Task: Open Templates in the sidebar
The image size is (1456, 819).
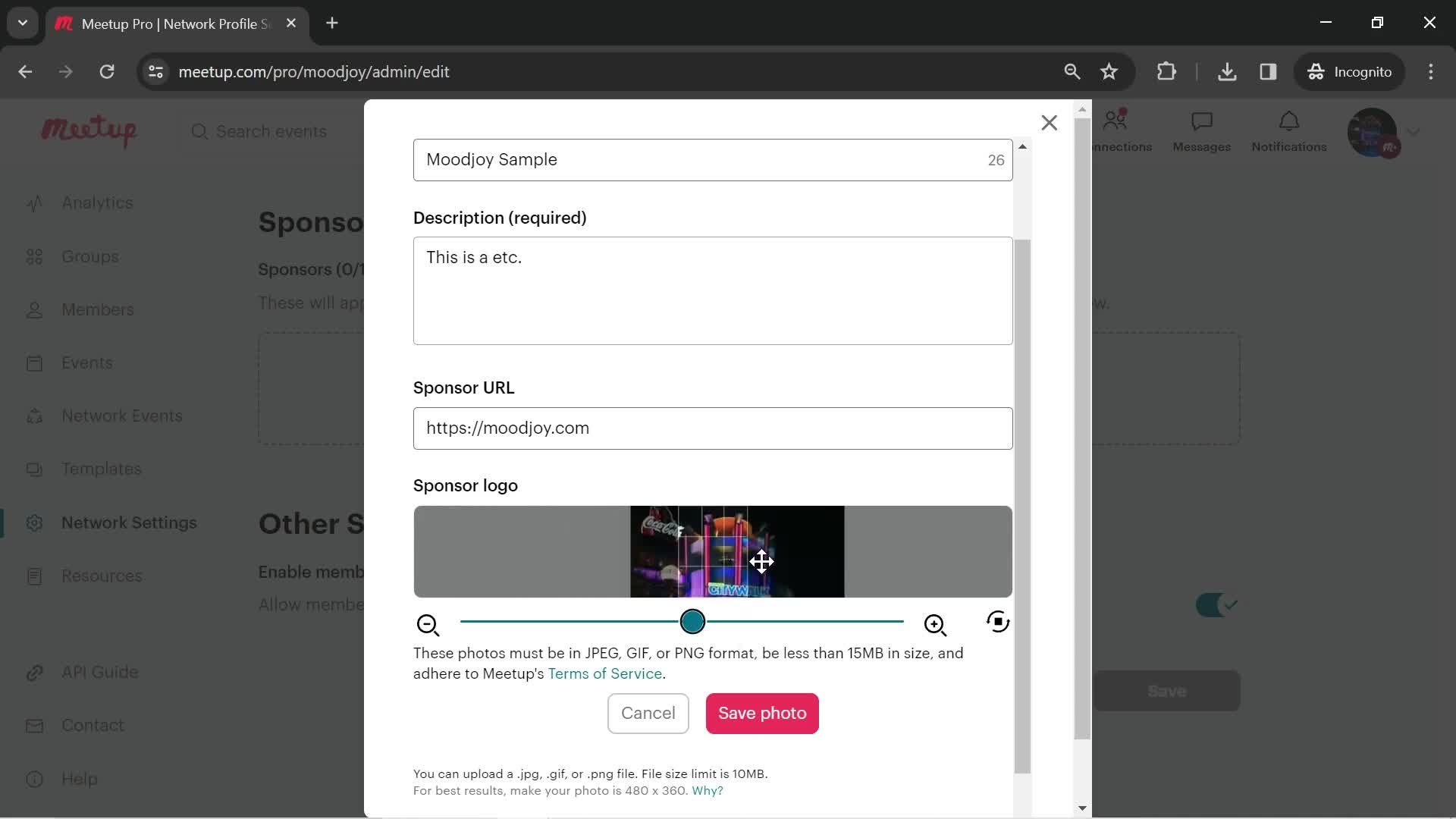Action: pyautogui.click(x=102, y=469)
